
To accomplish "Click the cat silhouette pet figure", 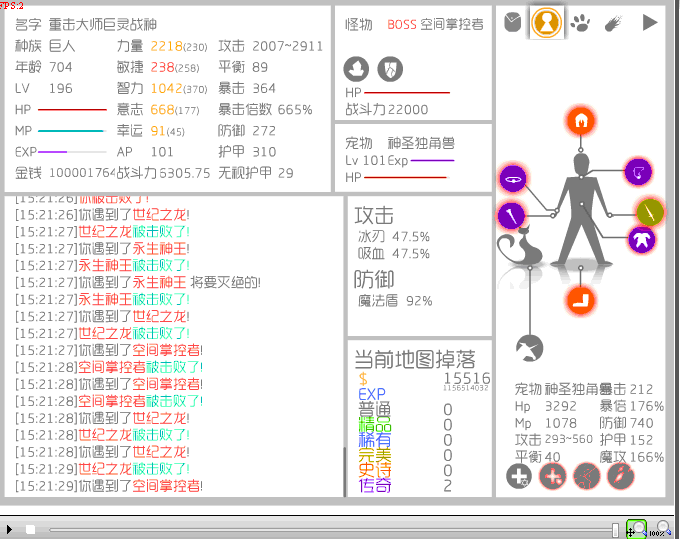I will pos(520,245).
